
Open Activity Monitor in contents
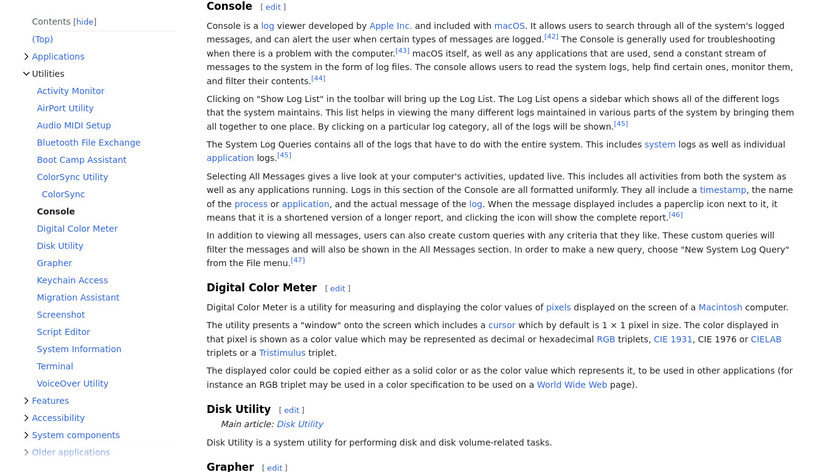(x=70, y=91)
